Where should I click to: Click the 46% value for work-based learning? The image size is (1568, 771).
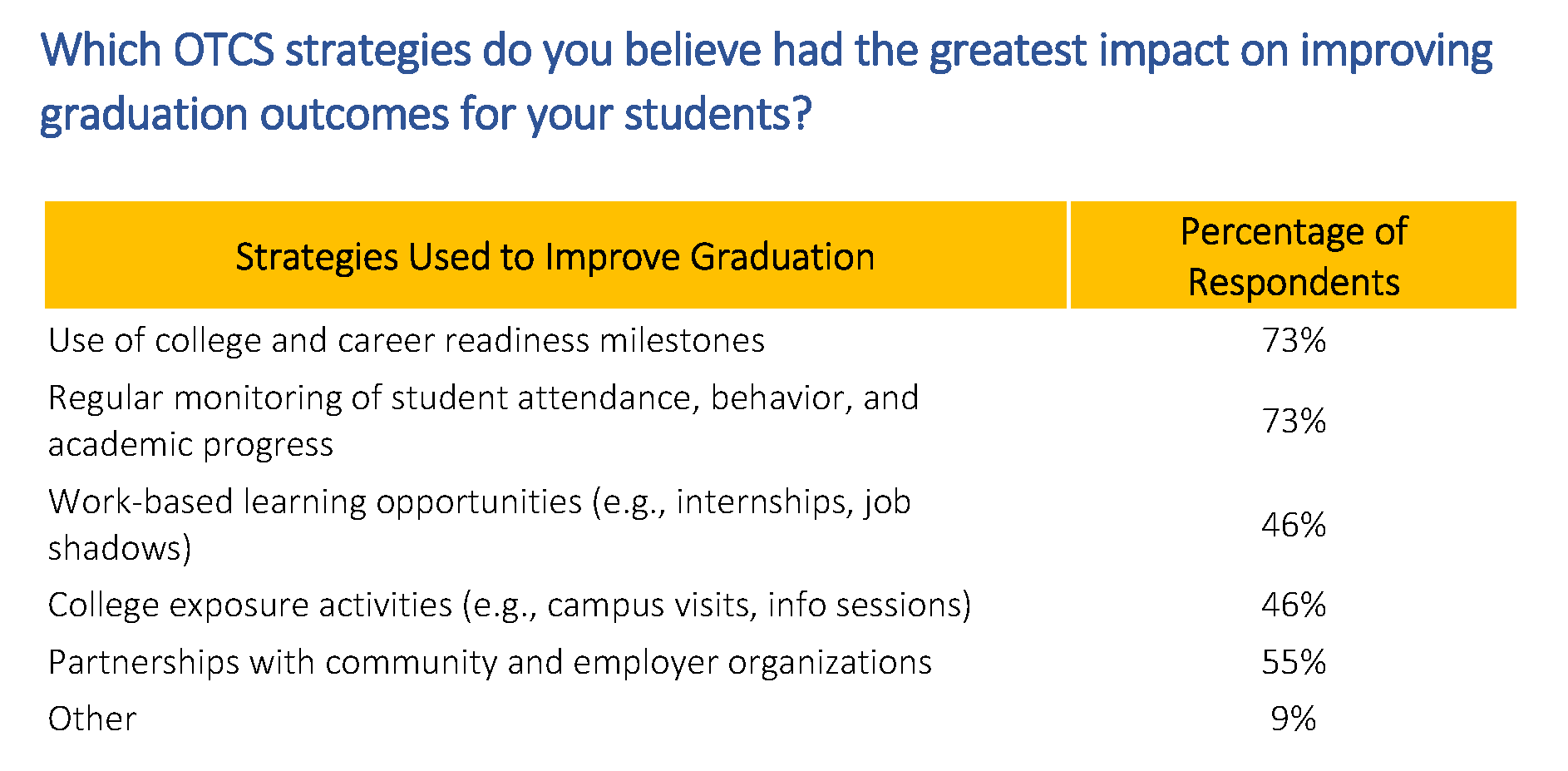pos(1293,526)
